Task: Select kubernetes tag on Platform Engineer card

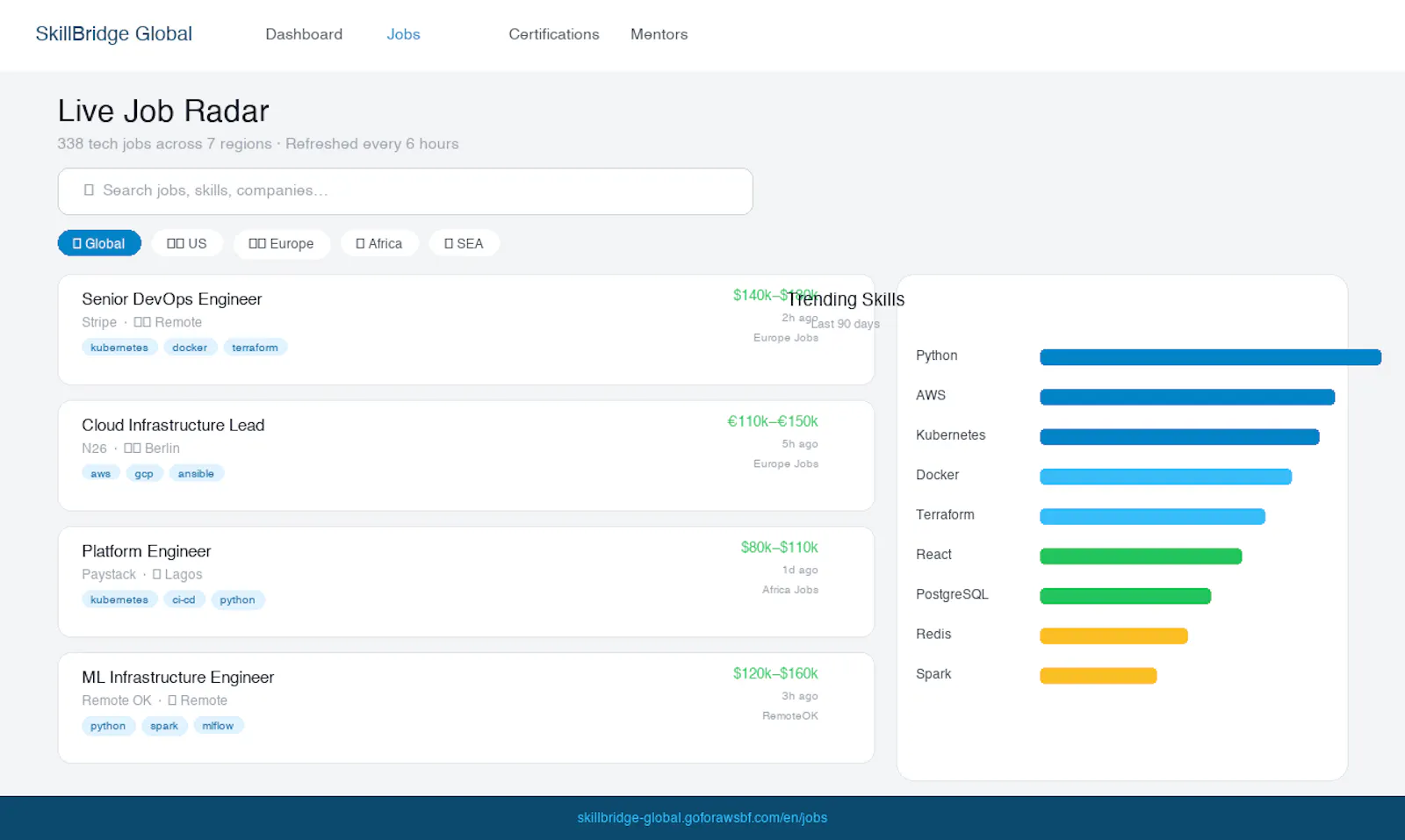Action: (119, 600)
